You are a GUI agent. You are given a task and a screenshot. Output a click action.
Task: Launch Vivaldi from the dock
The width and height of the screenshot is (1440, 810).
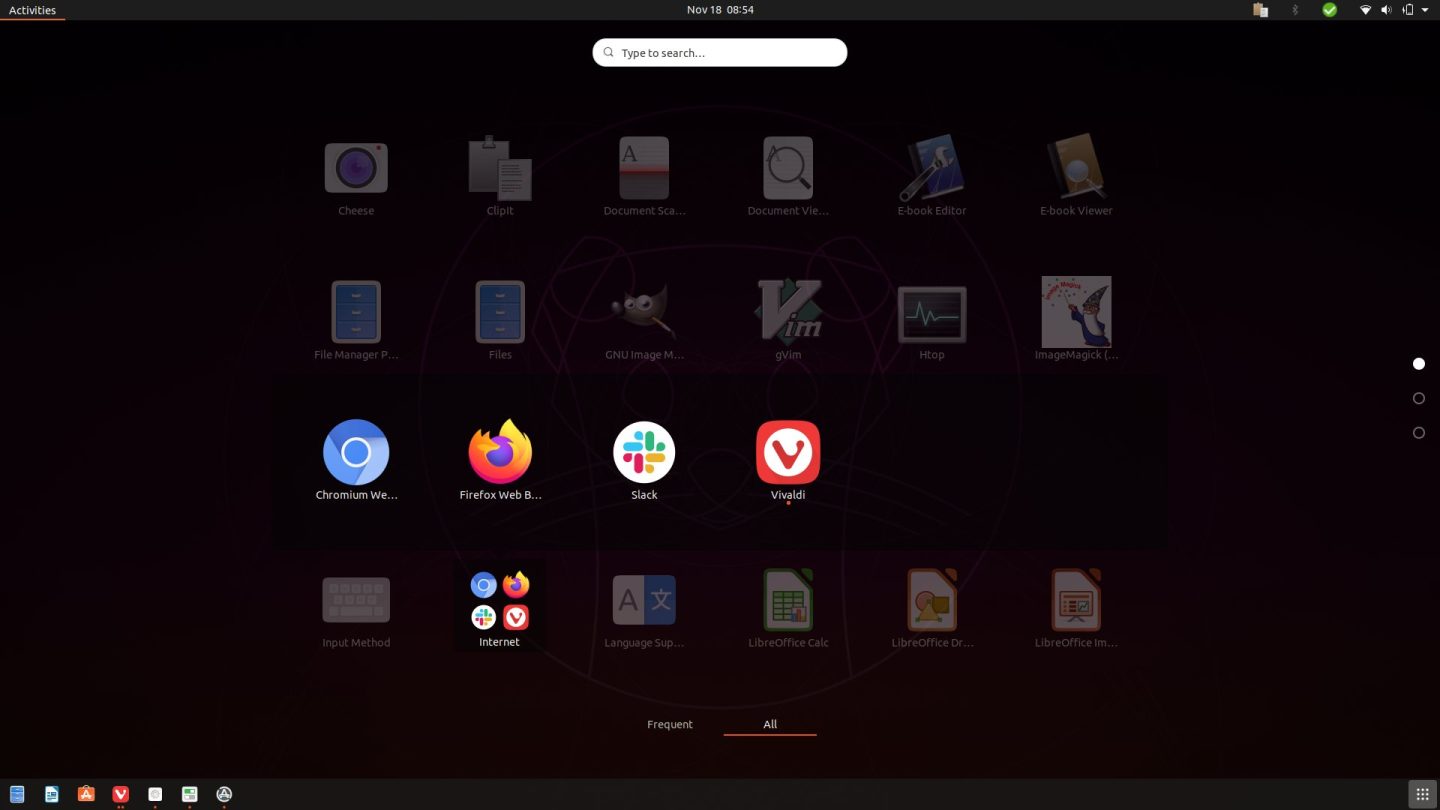(120, 793)
